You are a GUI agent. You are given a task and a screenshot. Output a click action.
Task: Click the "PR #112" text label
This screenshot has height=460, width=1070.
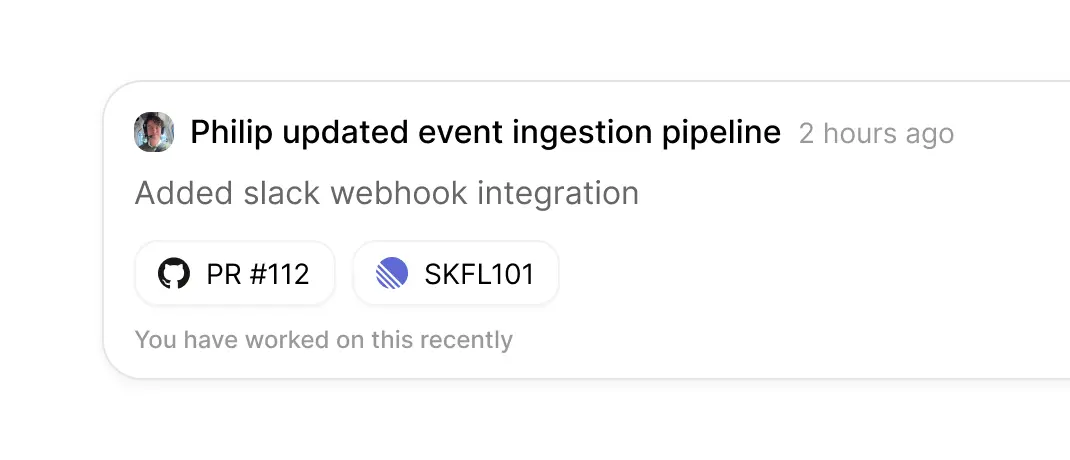257,274
